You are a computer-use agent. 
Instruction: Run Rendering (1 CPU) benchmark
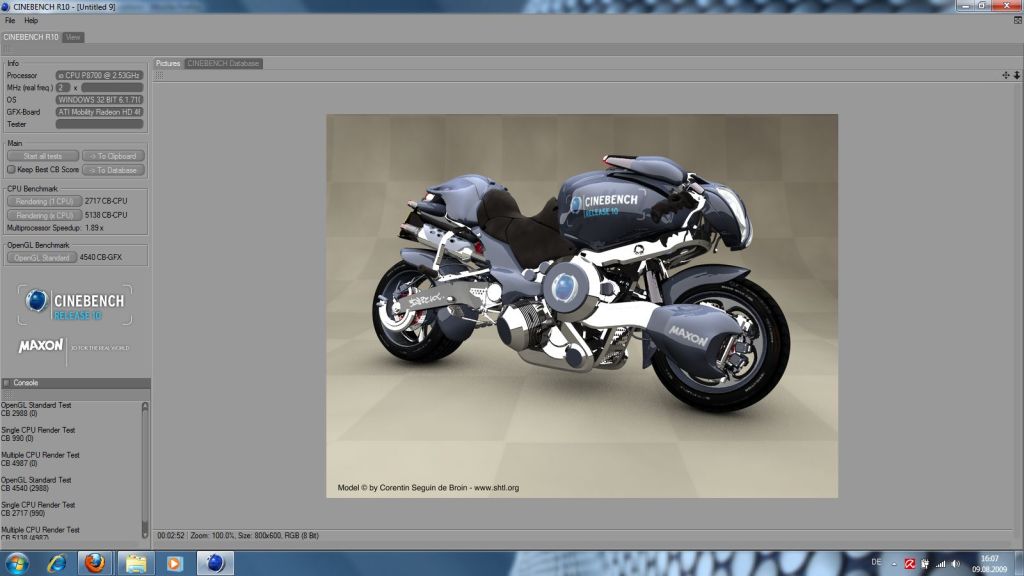click(x=44, y=201)
